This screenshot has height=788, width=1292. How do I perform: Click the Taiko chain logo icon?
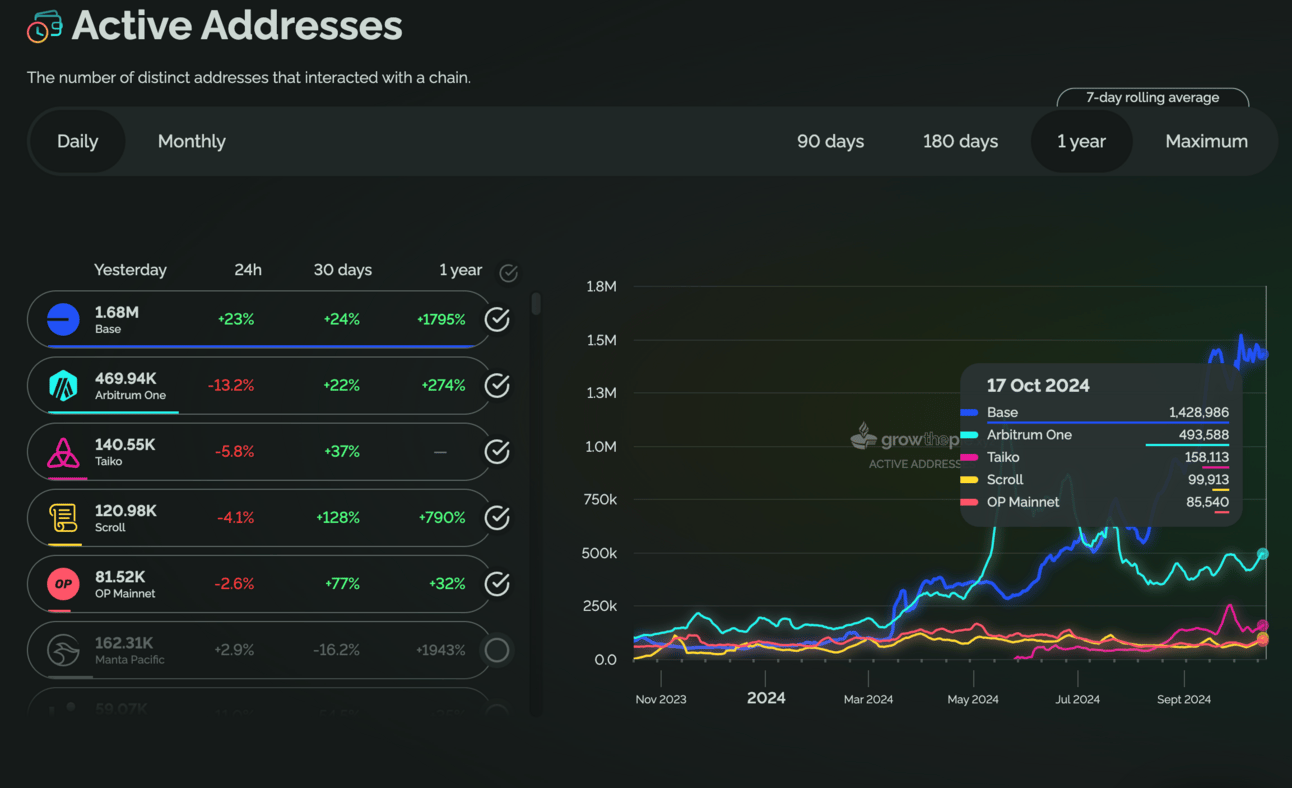pyautogui.click(x=63, y=452)
